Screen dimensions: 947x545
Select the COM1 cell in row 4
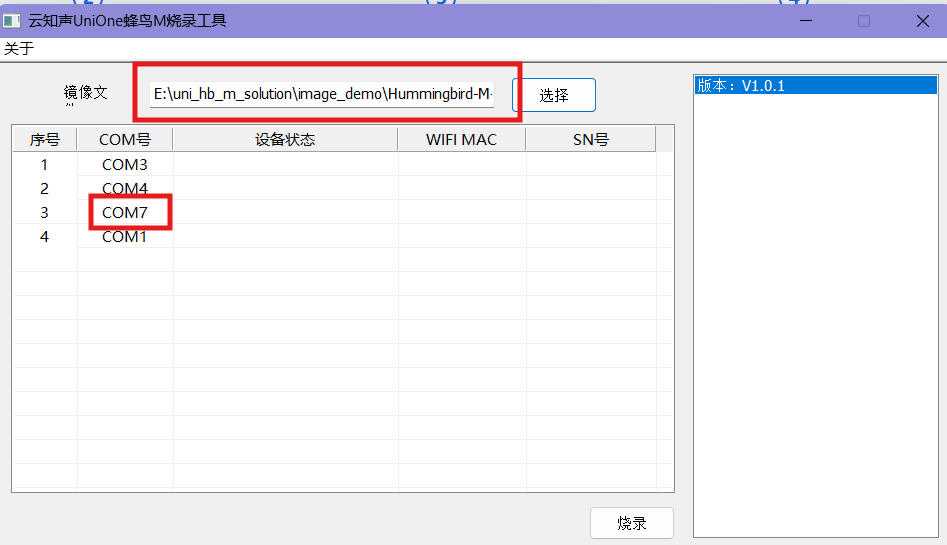click(125, 237)
